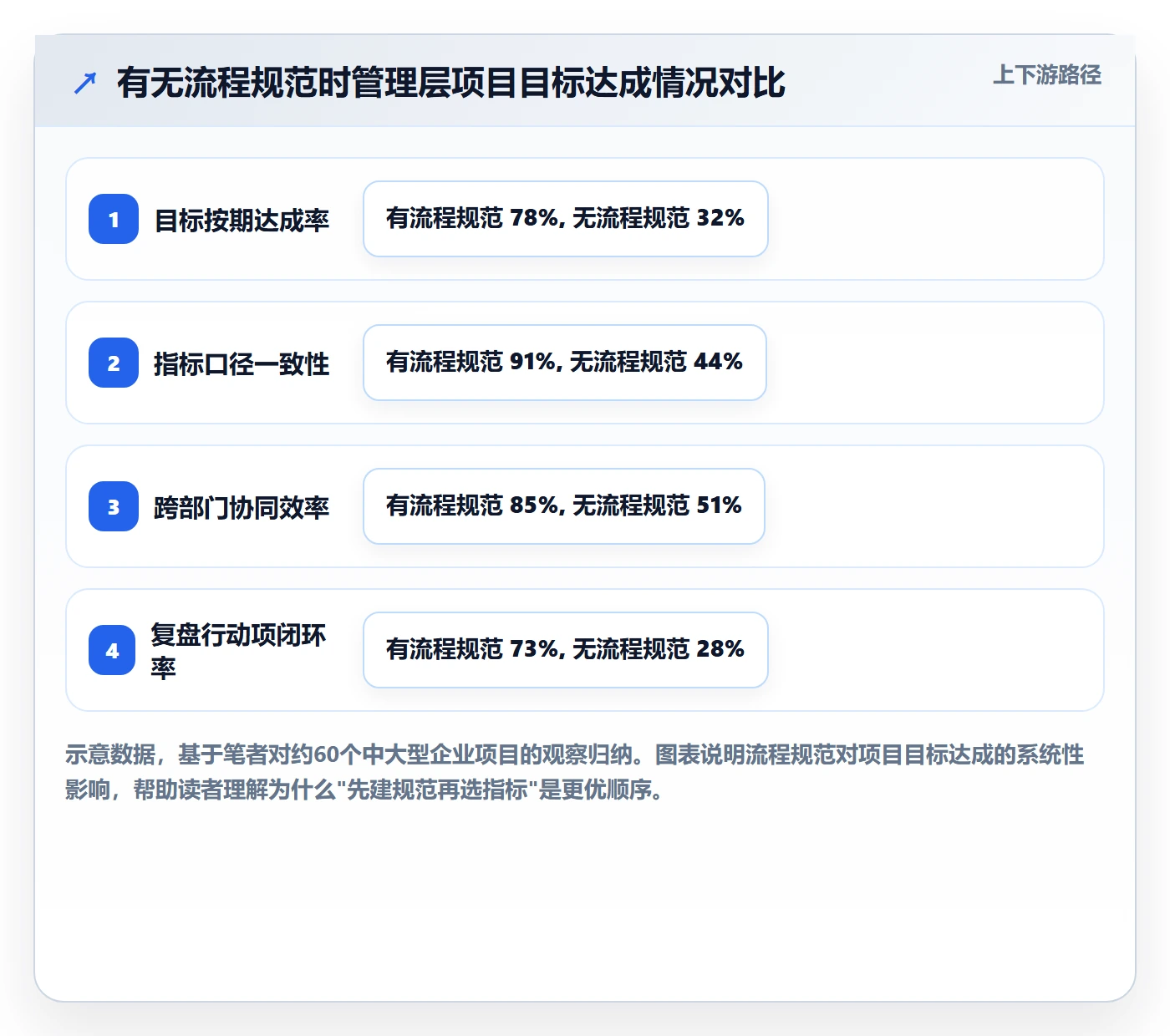
Task: Click value box 有流程规范 73%, 无流程规范 28%
Action: pos(566,650)
